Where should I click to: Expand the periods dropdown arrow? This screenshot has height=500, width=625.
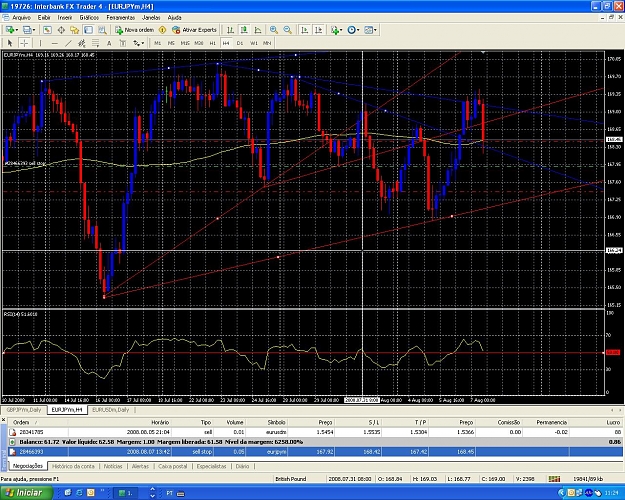[x=358, y=30]
